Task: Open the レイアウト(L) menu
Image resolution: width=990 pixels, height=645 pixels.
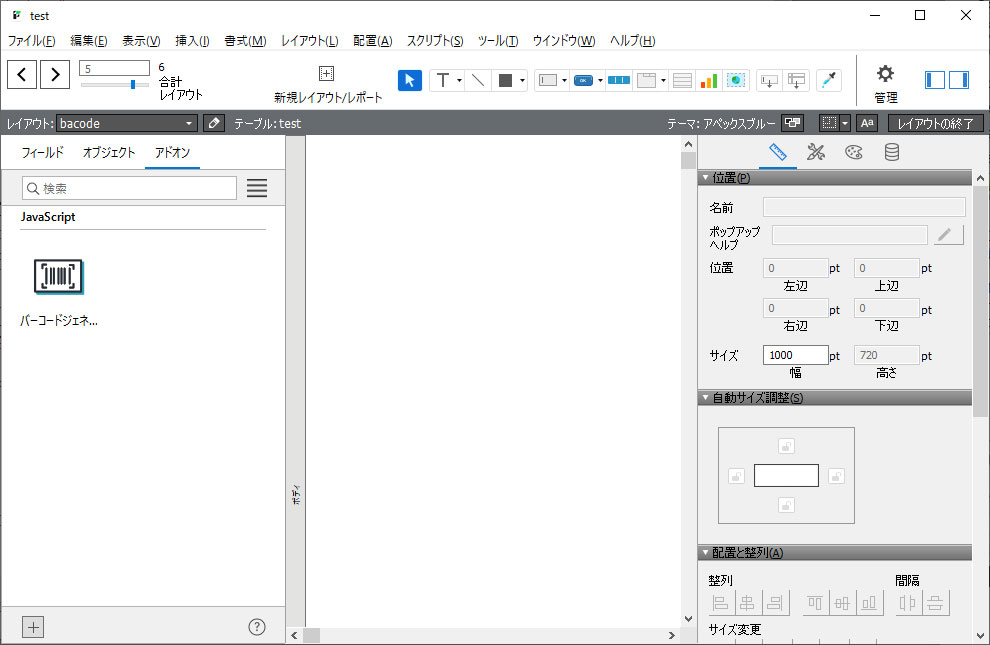Action: click(309, 41)
